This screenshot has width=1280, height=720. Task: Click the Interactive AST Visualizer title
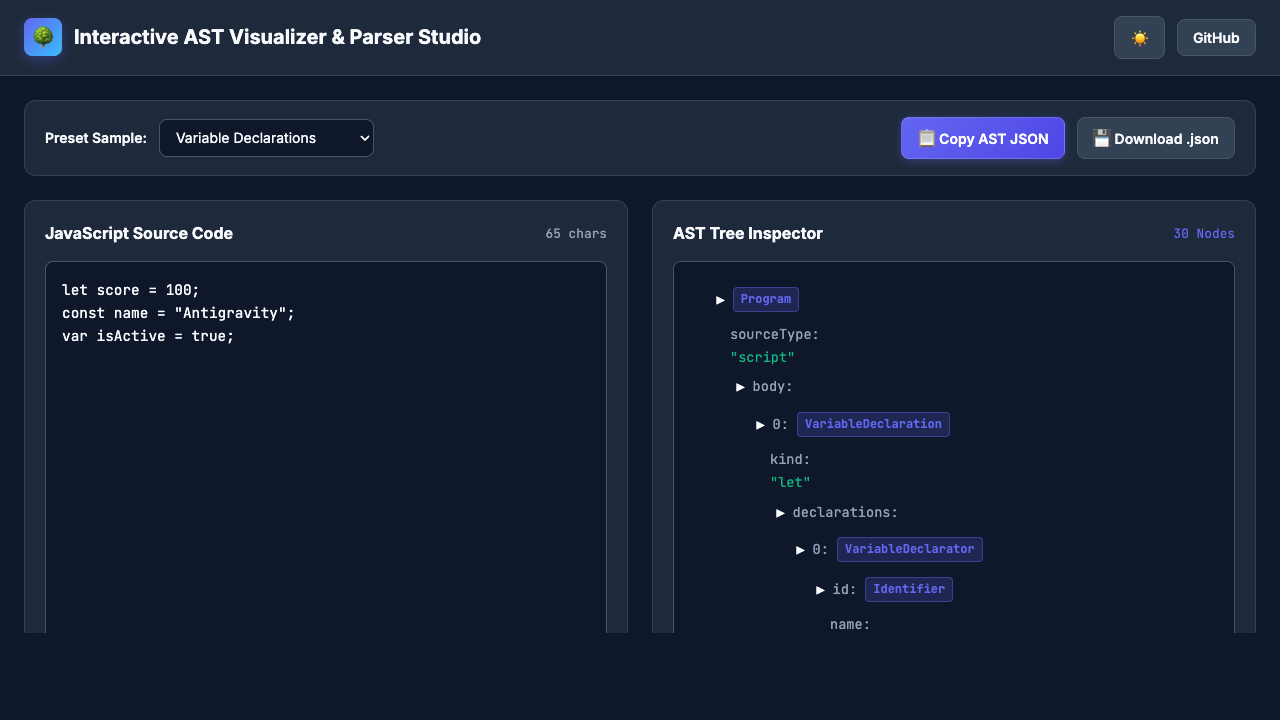click(277, 37)
